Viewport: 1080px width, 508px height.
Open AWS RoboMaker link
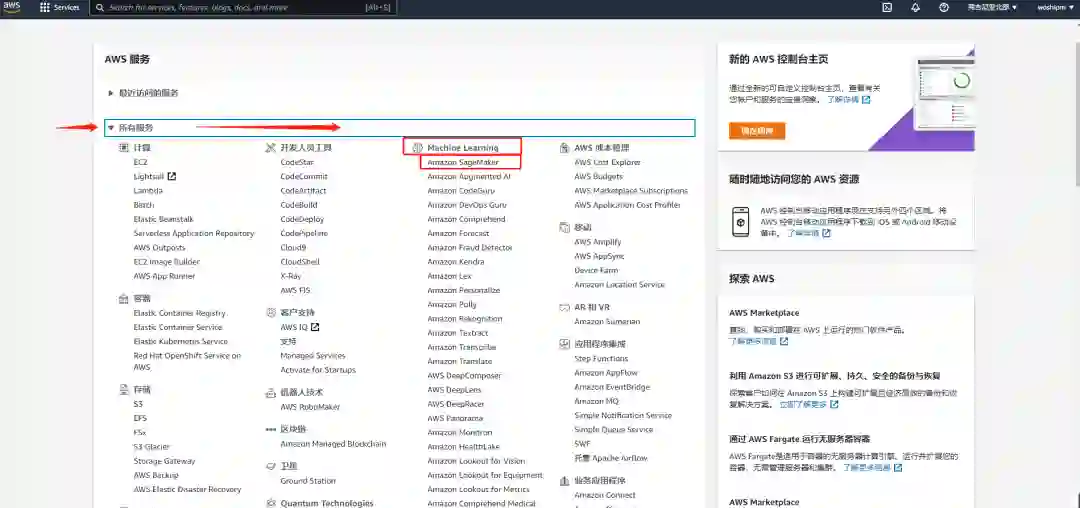(310, 407)
